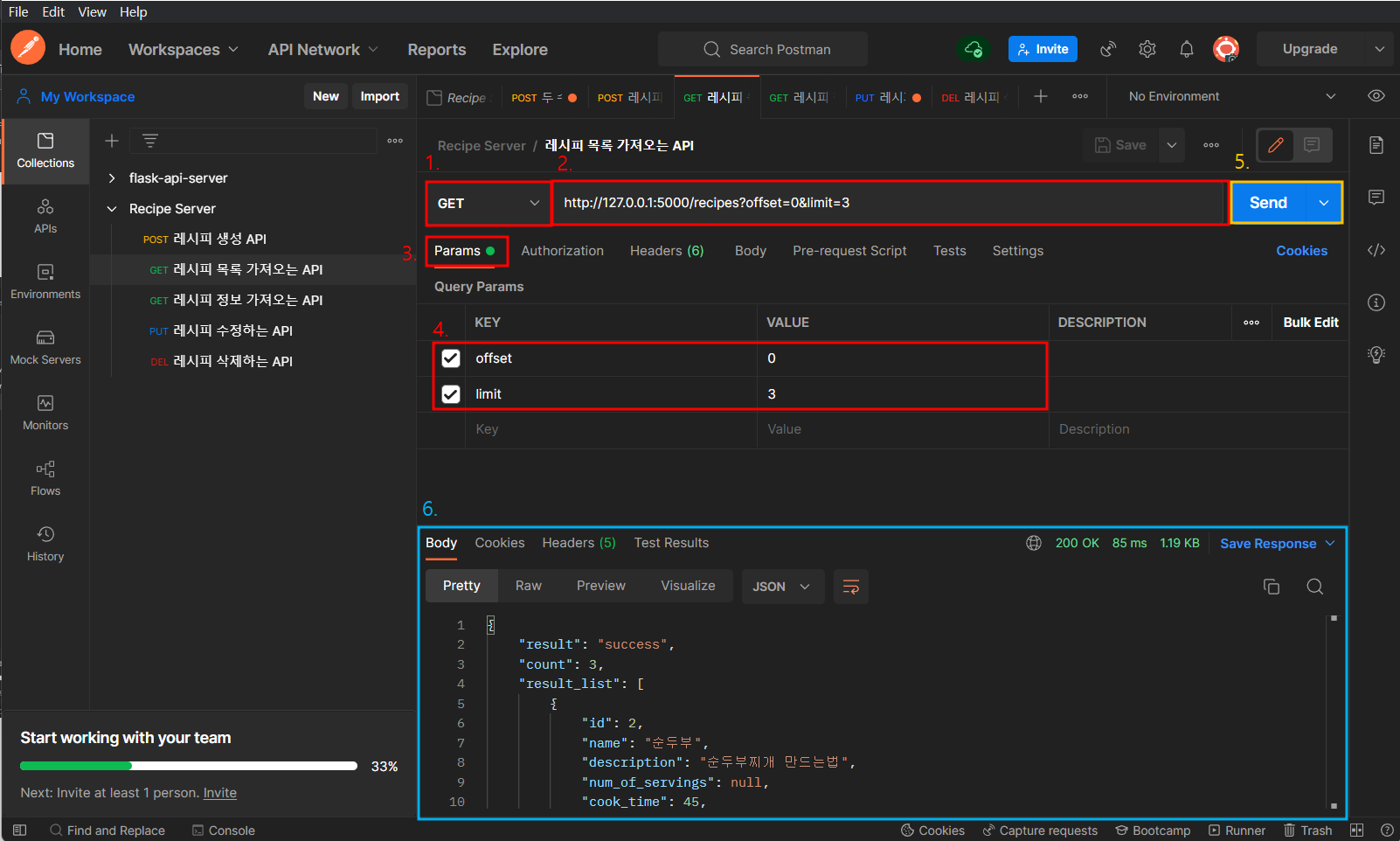Click the pencil edit mode icon
1400x841 pixels.
1276,145
